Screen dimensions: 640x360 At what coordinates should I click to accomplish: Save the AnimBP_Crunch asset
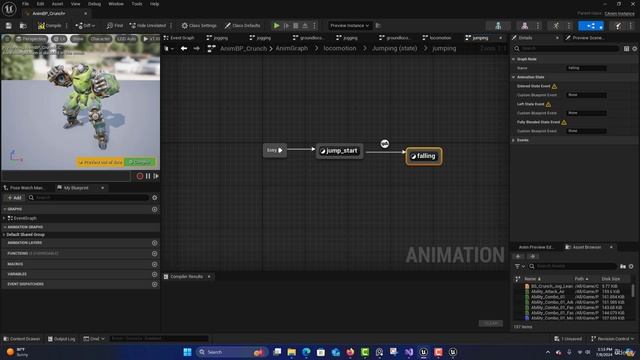(9, 26)
